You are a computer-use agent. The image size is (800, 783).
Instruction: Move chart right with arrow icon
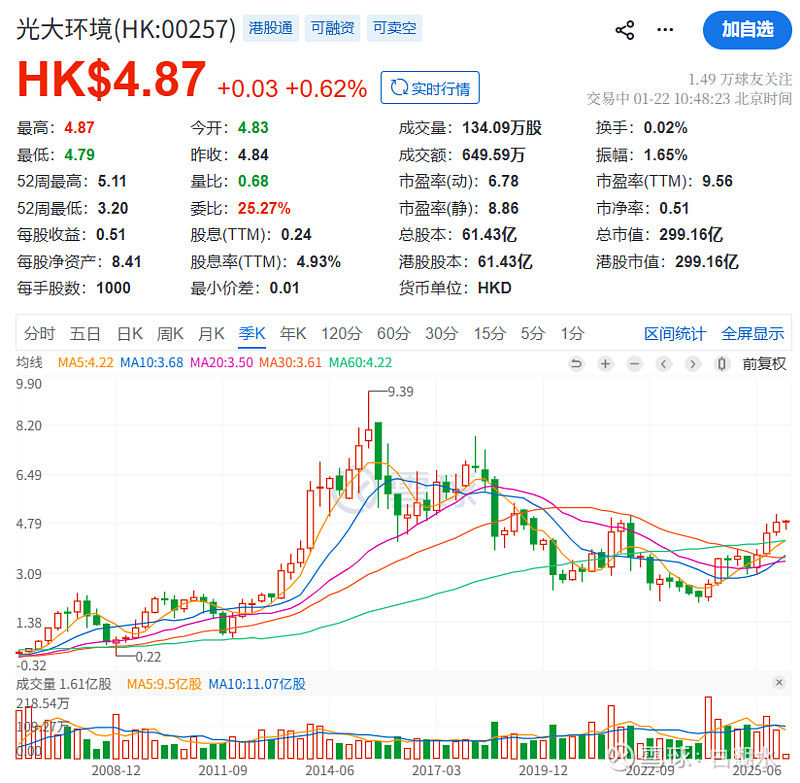tap(692, 364)
